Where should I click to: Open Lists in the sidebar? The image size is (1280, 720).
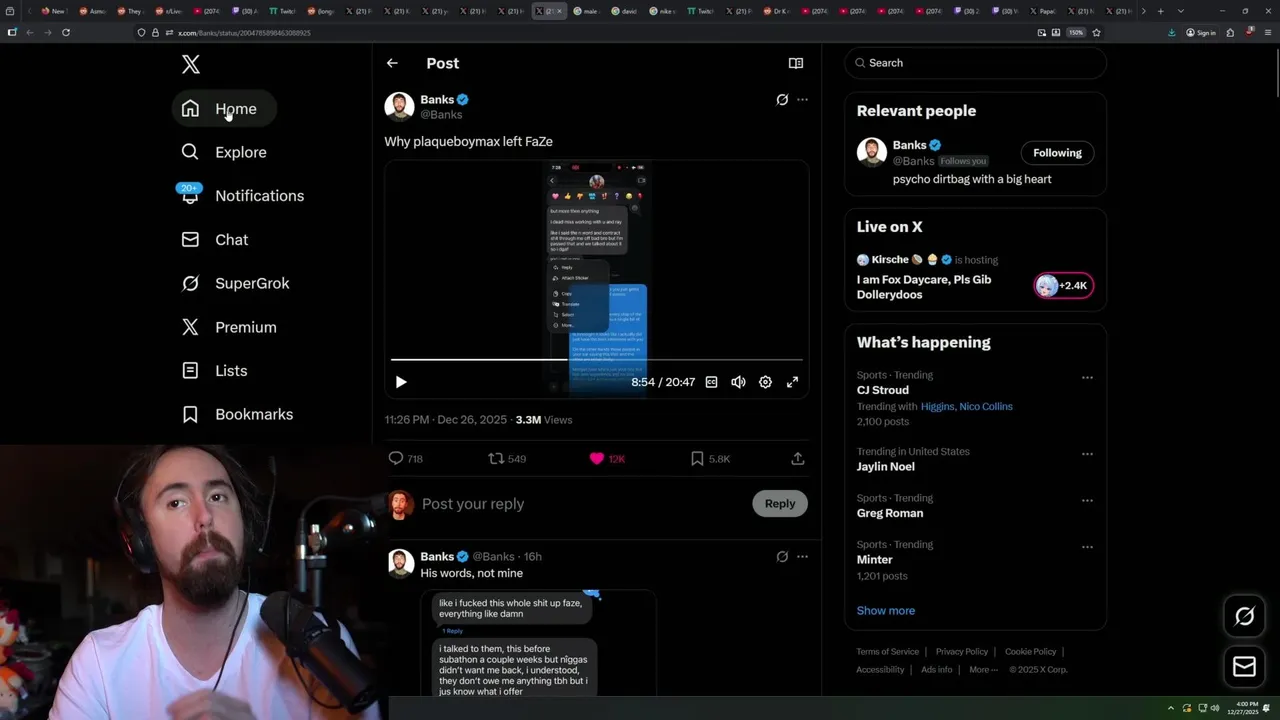(x=215, y=371)
